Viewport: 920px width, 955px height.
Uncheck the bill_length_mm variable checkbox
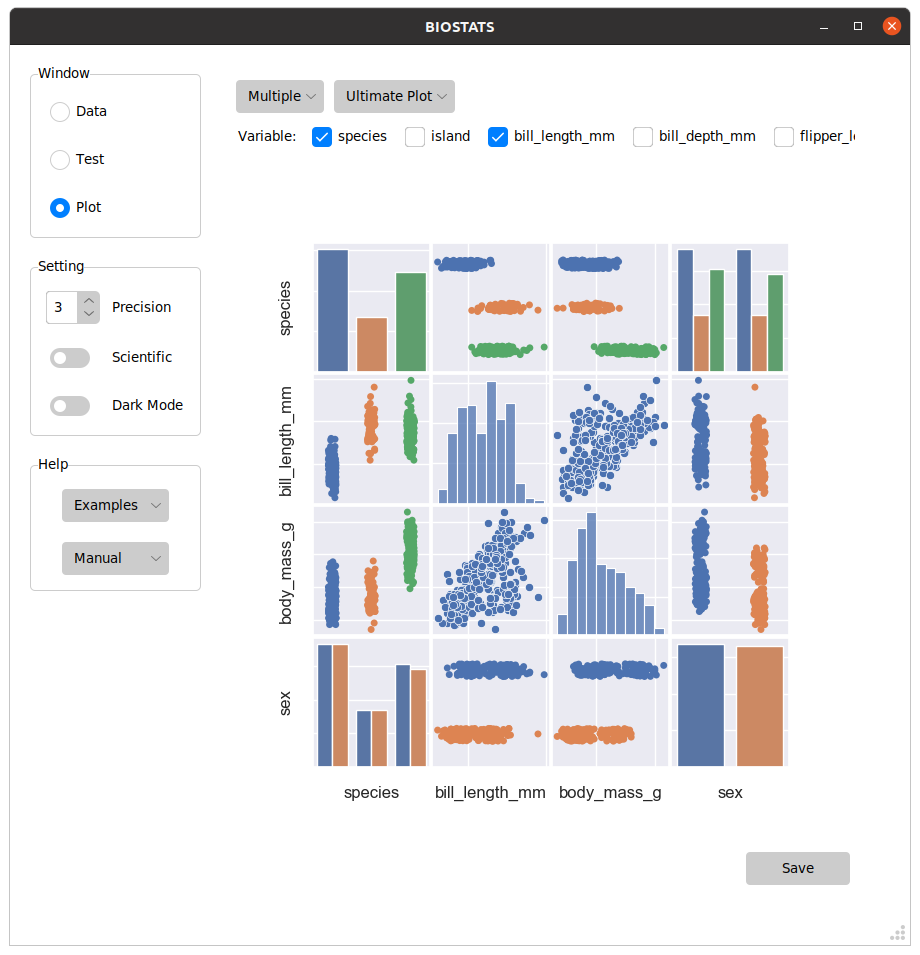click(x=498, y=137)
